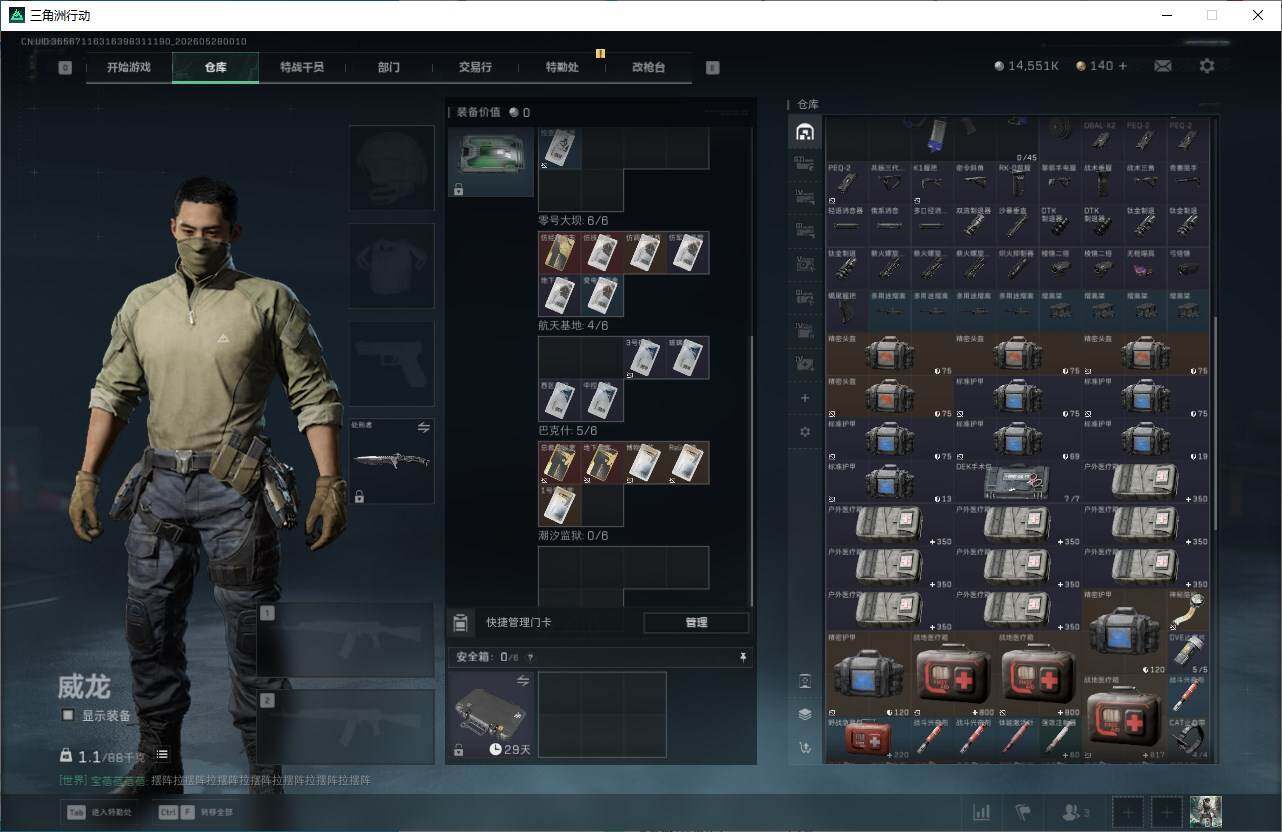Screen dimensions: 1282x832
Task: Select the 蝎尾握把 item in stash
Action: point(847,310)
